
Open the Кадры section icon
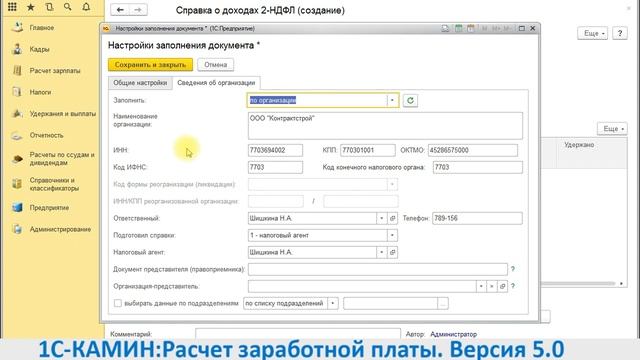[x=17, y=49]
